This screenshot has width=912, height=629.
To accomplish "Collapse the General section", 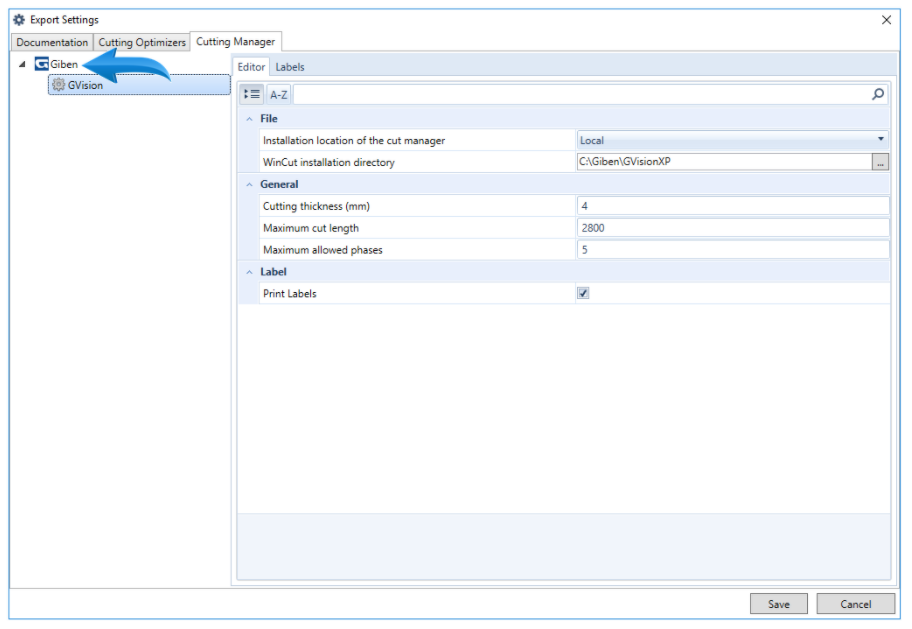I will click(250, 184).
